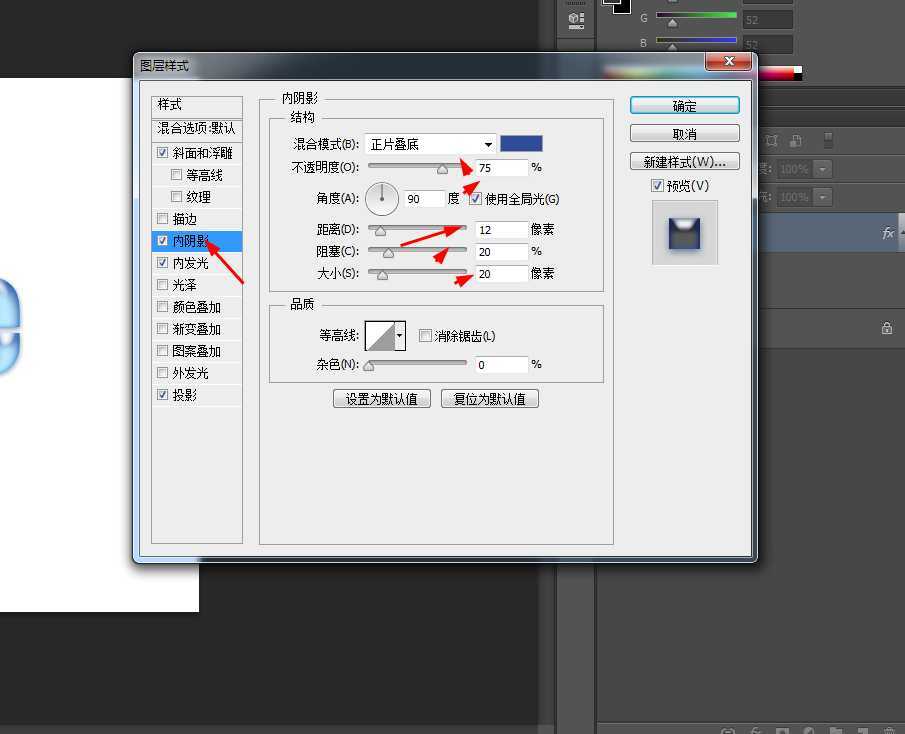The image size is (905, 734).
Task: Click the blue inner shadow color swatch
Action: 521,144
